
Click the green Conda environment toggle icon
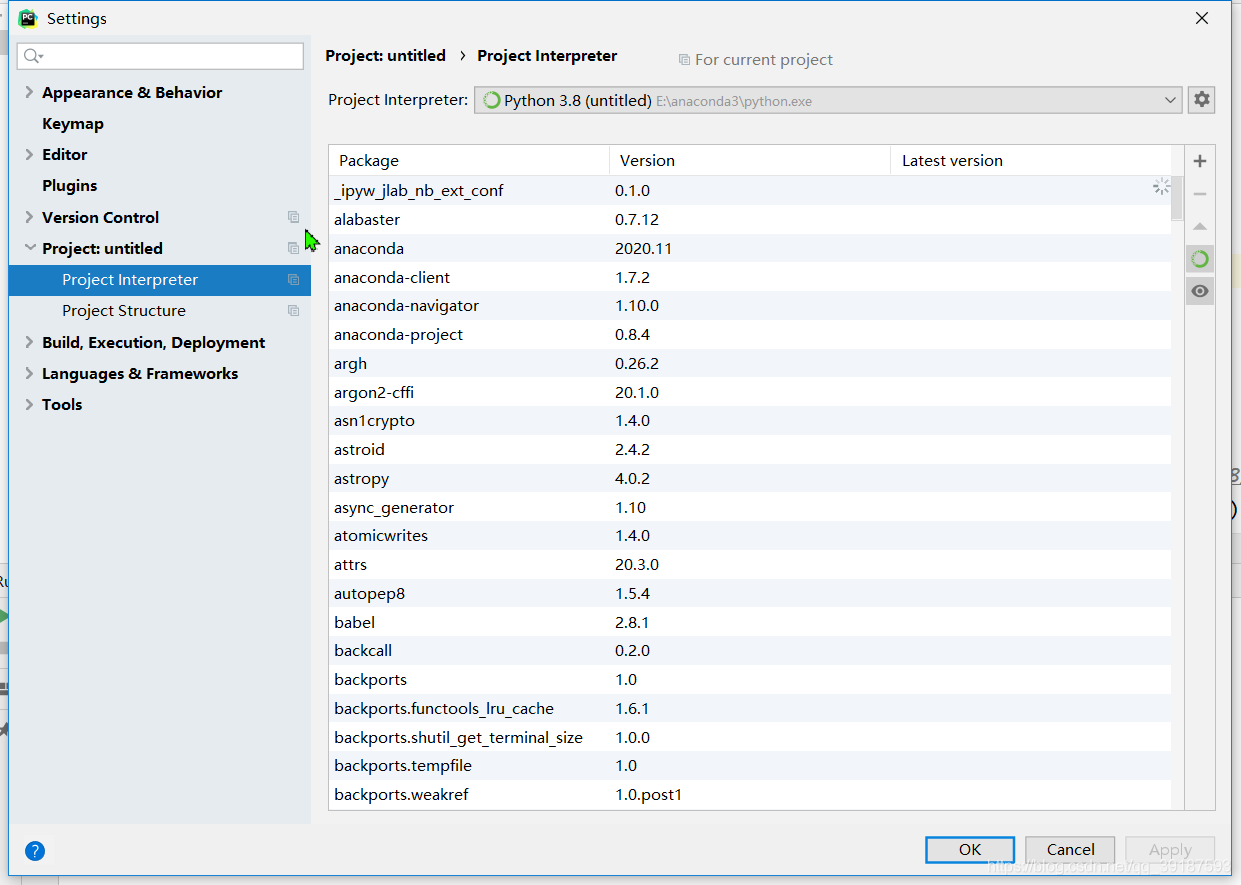[1200, 259]
